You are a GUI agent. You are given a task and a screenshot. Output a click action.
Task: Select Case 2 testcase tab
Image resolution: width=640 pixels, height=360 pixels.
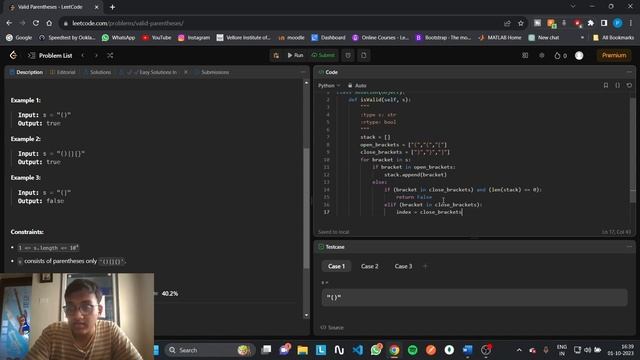pyautogui.click(x=369, y=266)
